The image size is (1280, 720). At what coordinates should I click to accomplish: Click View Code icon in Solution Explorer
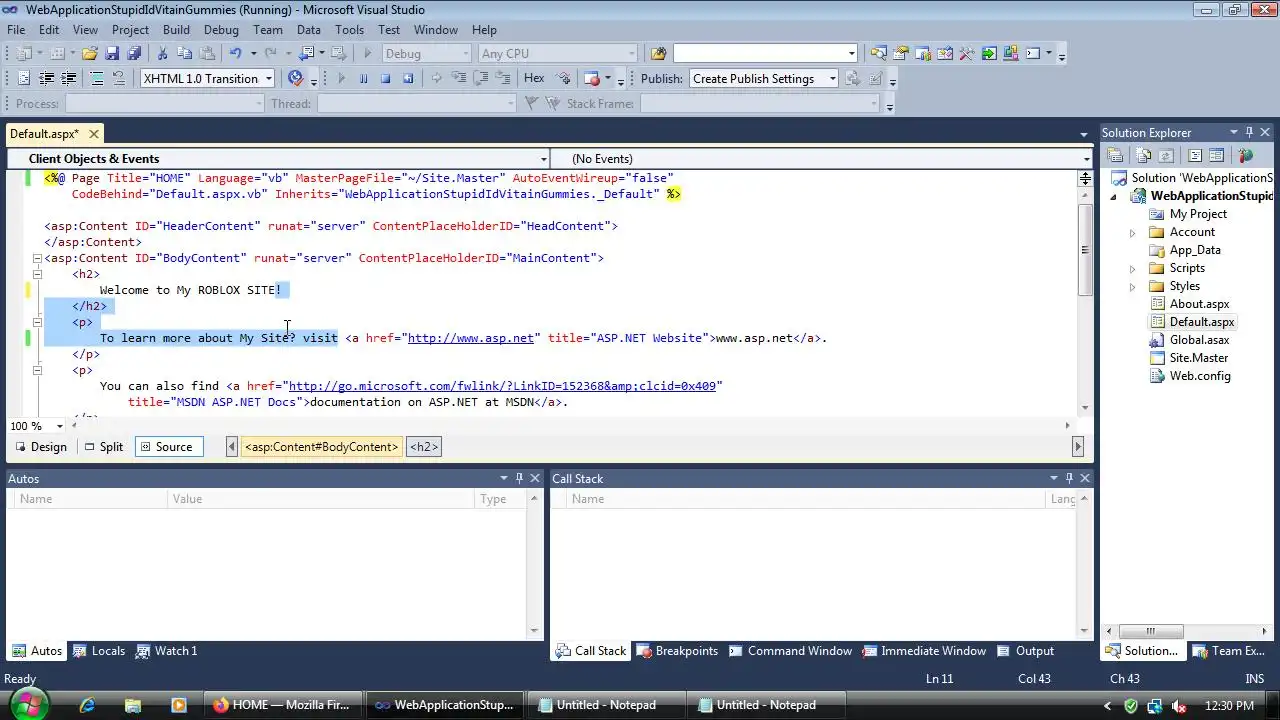1194,156
